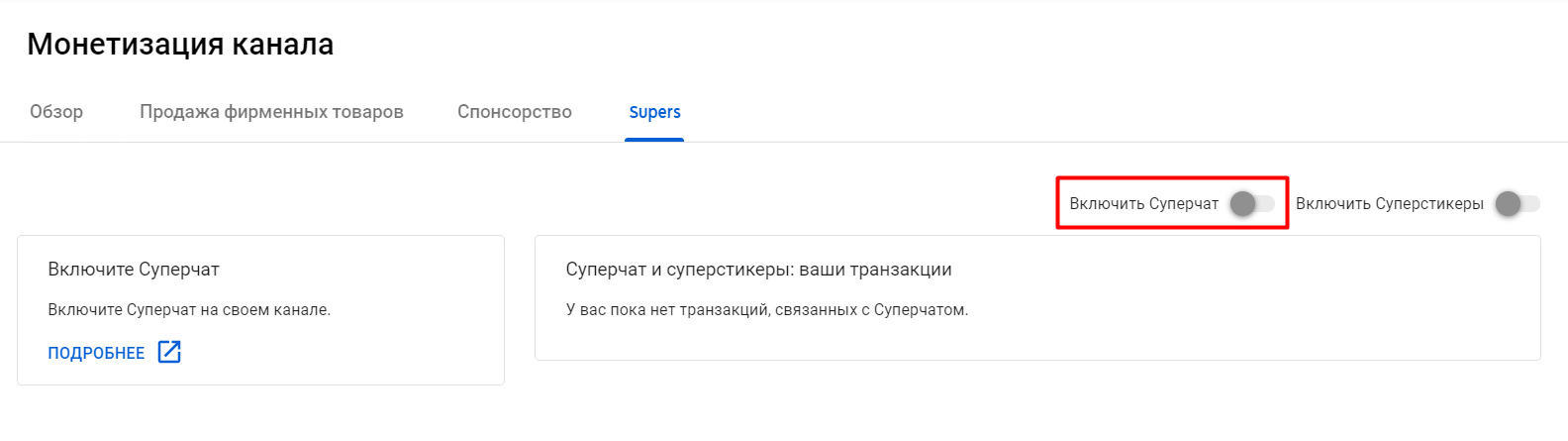Screen dimensions: 1568x441
Task: Switch to the Обзор tab
Action: point(56,112)
